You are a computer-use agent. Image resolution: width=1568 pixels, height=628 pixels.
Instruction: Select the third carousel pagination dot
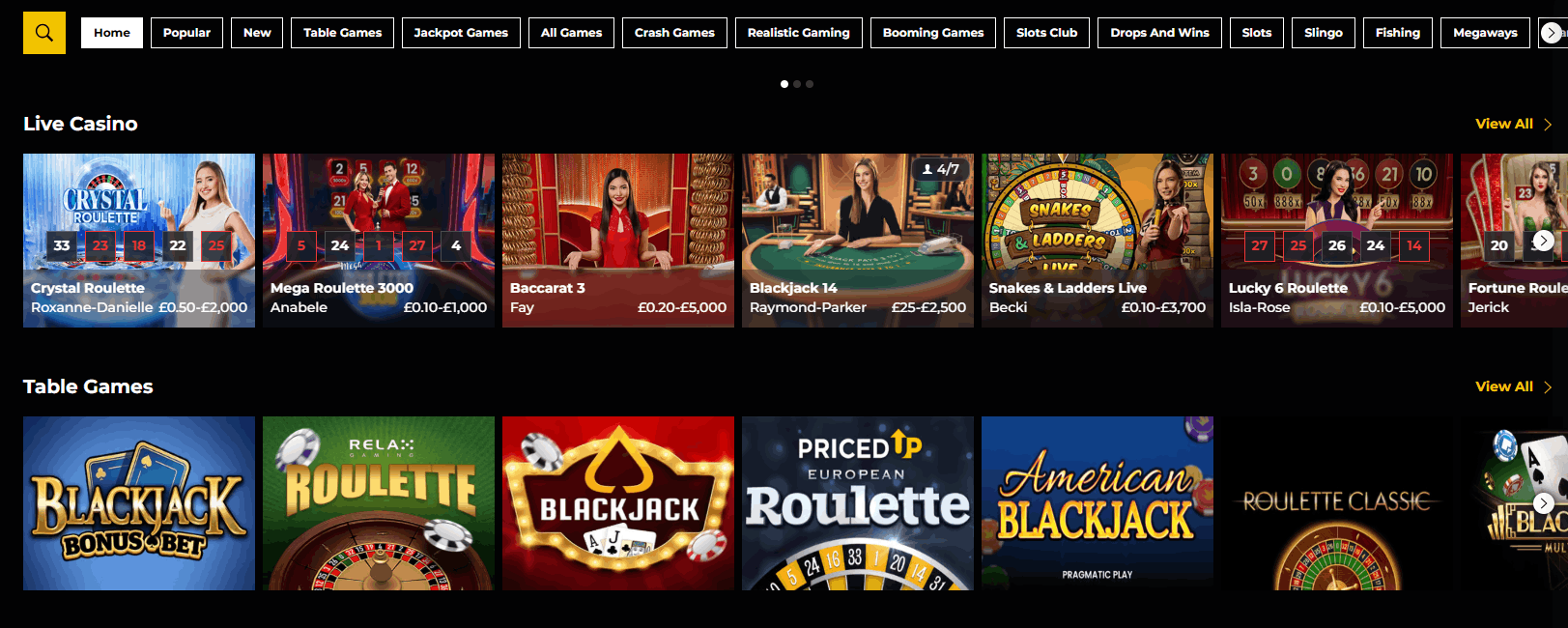810,84
